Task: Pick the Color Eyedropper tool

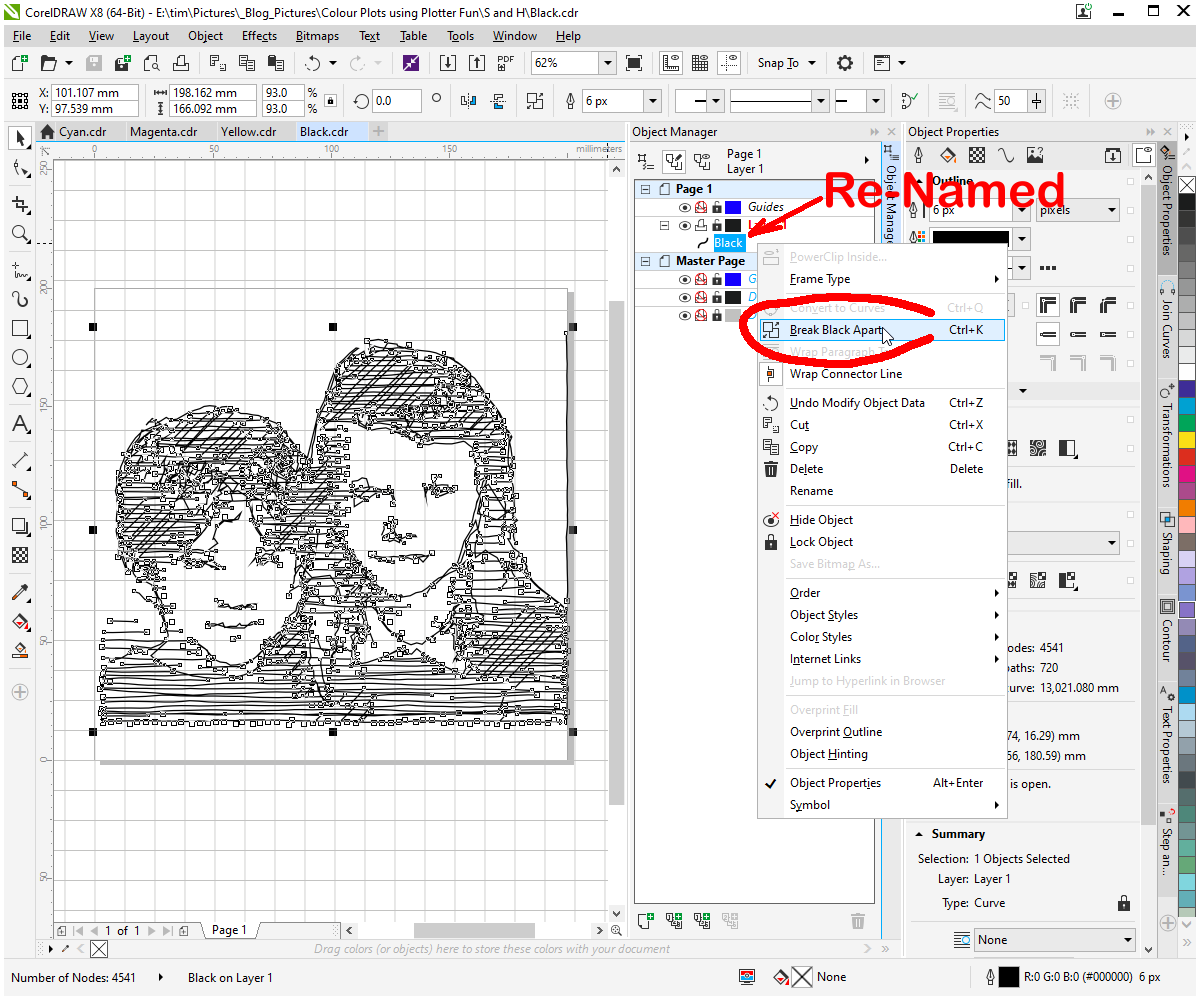Action: tap(20, 592)
